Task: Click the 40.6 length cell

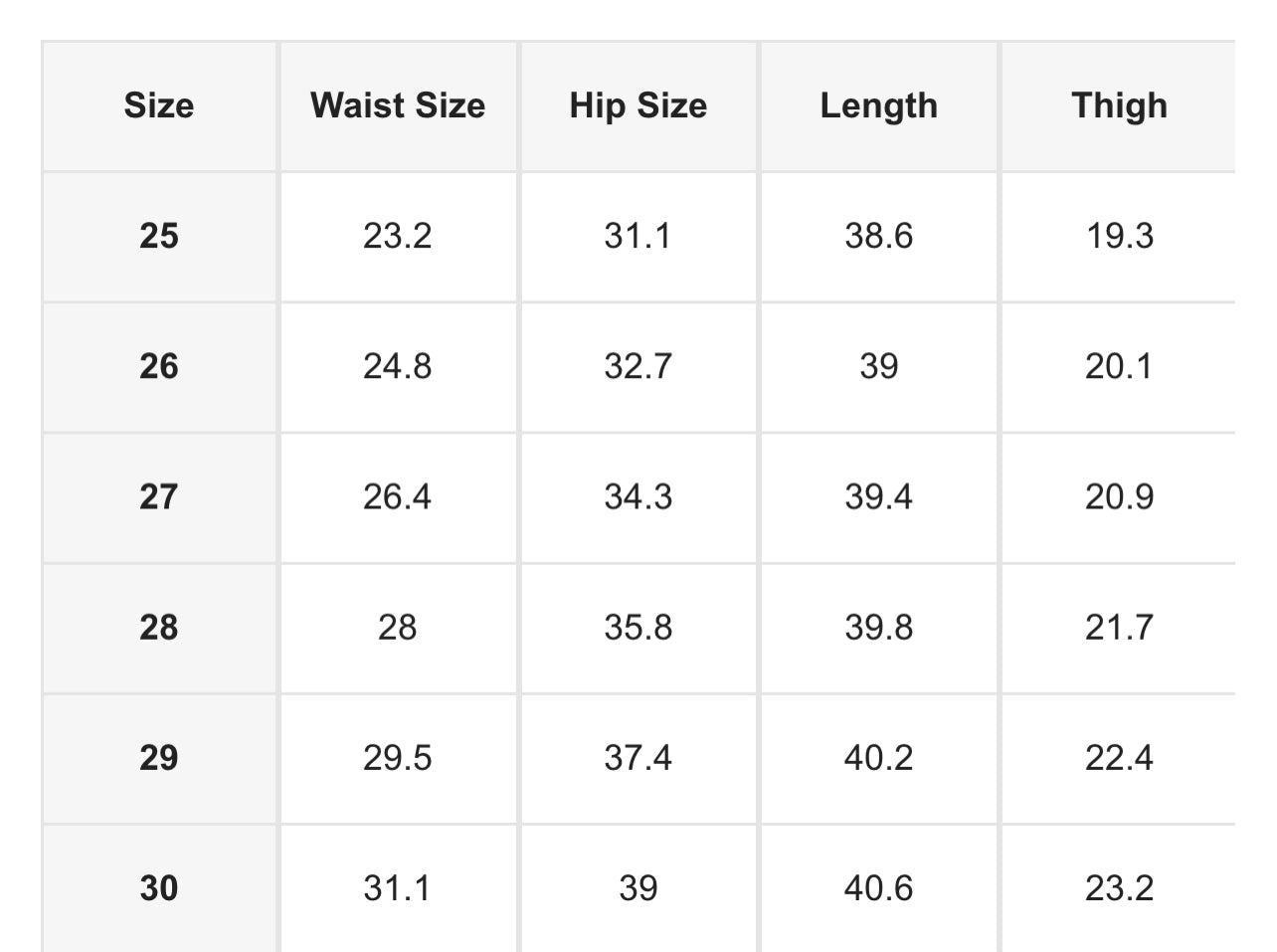Action: point(879,888)
